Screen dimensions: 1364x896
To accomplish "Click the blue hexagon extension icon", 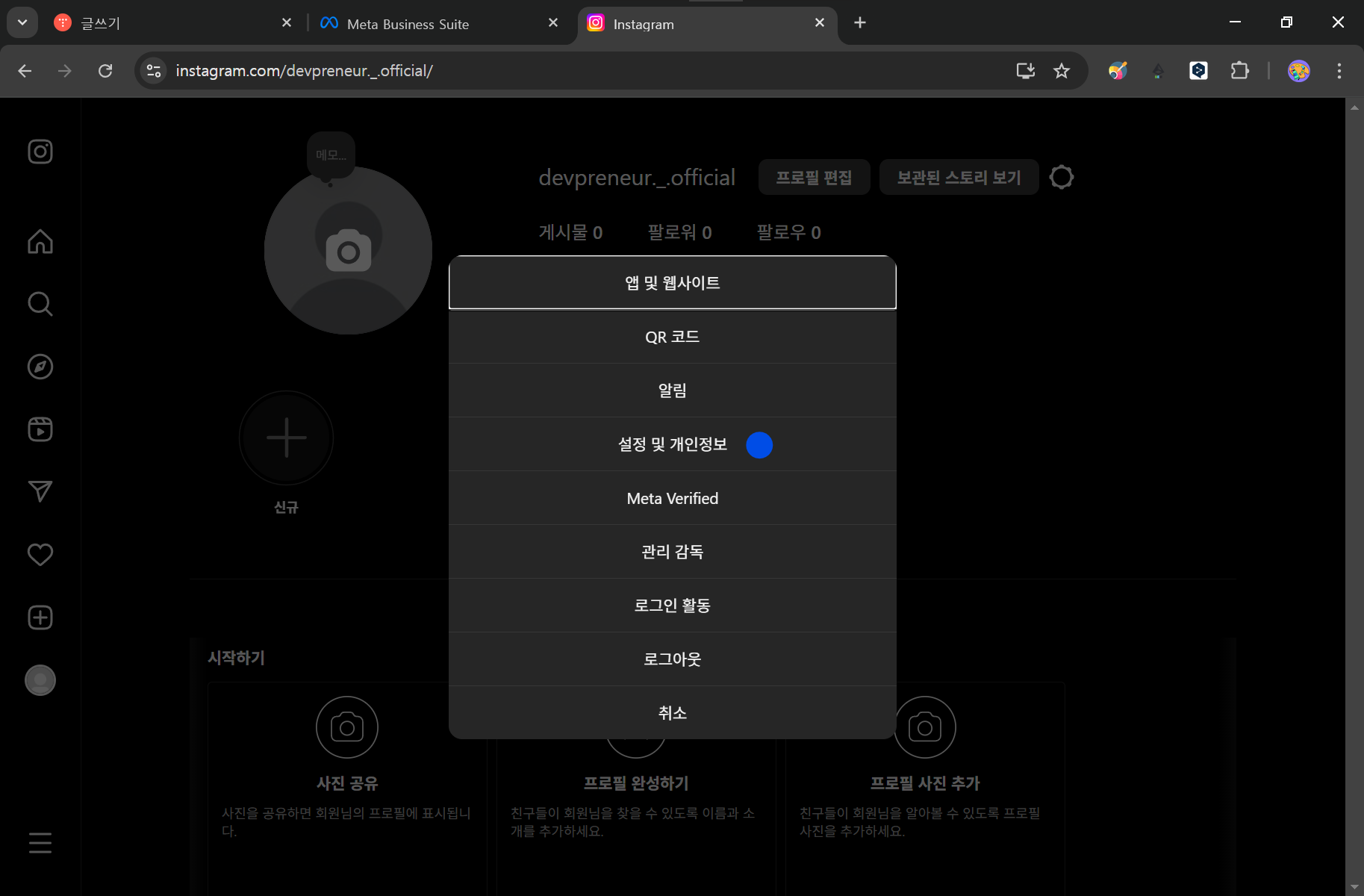I will [x=1199, y=71].
